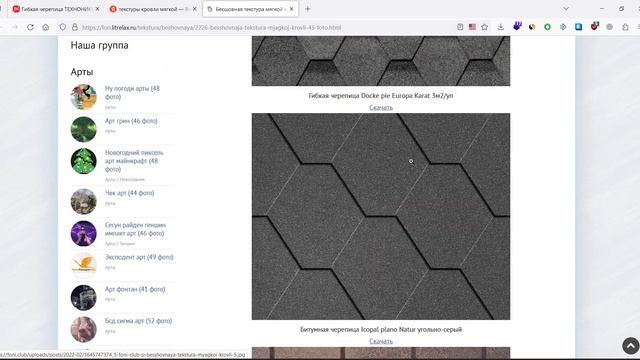Go forward to the next page
This screenshot has height=360, width=640.
pos(15,27)
